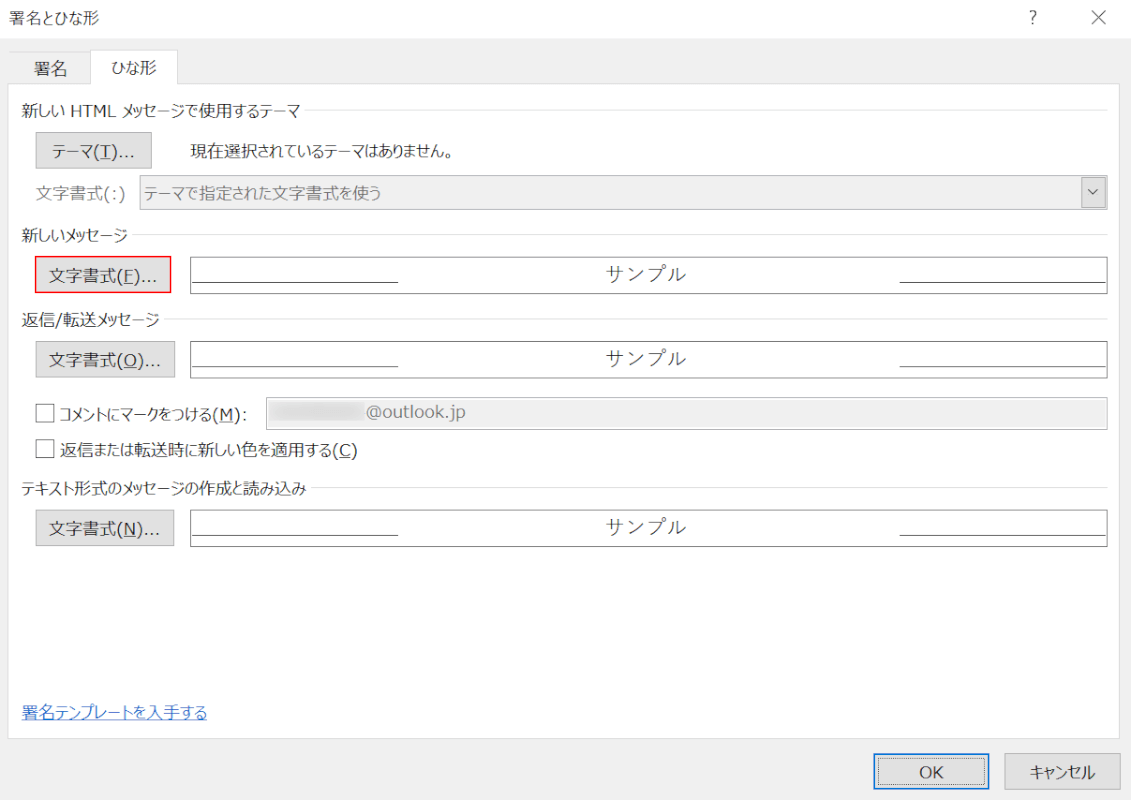Click the テキスト形式 sample preview box
1131x800 pixels.
coord(648,528)
